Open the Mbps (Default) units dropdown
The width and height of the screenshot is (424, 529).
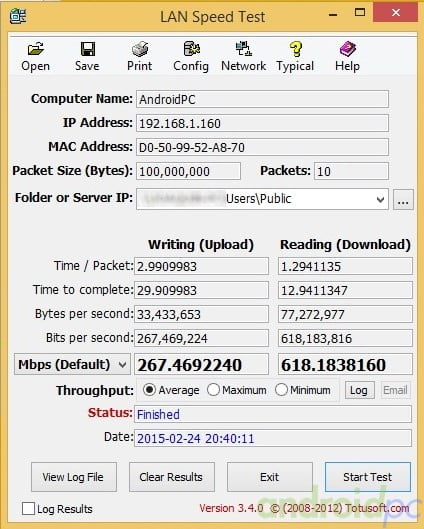(72, 364)
